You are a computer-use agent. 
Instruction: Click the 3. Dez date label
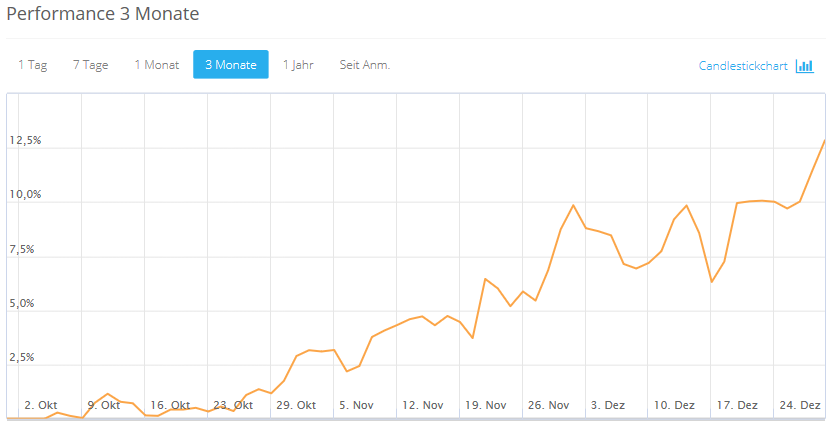click(x=608, y=405)
